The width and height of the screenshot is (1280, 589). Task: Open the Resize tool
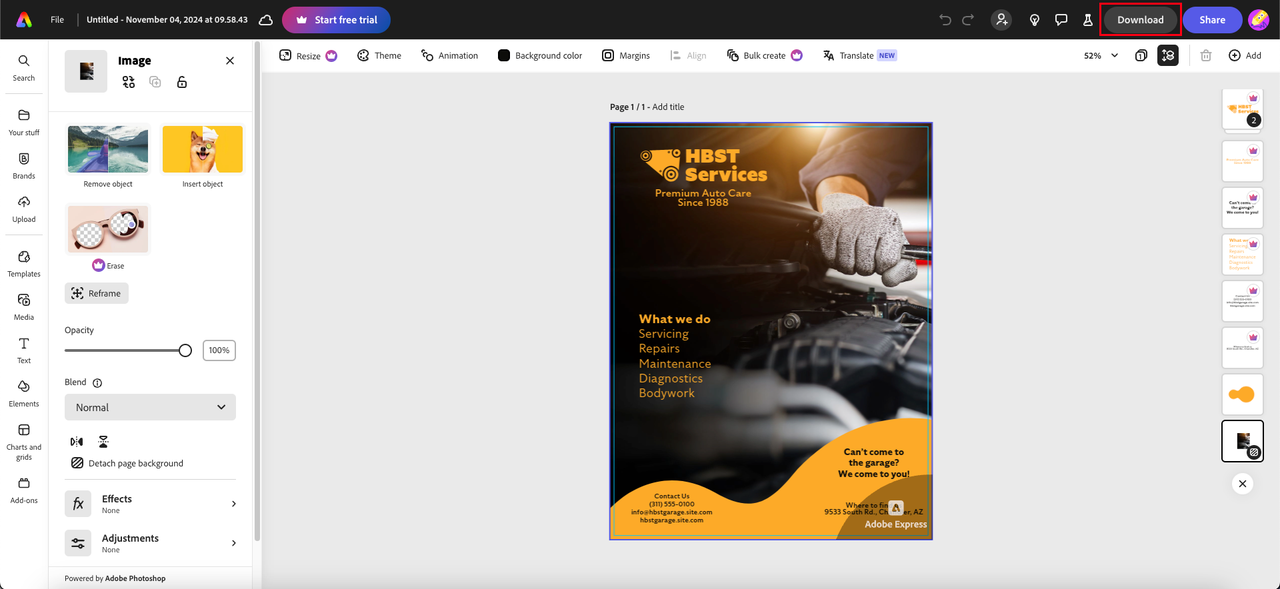click(x=308, y=56)
